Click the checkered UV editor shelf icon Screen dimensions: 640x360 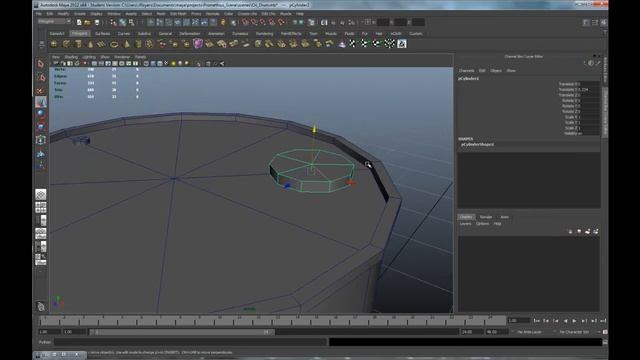402,44
